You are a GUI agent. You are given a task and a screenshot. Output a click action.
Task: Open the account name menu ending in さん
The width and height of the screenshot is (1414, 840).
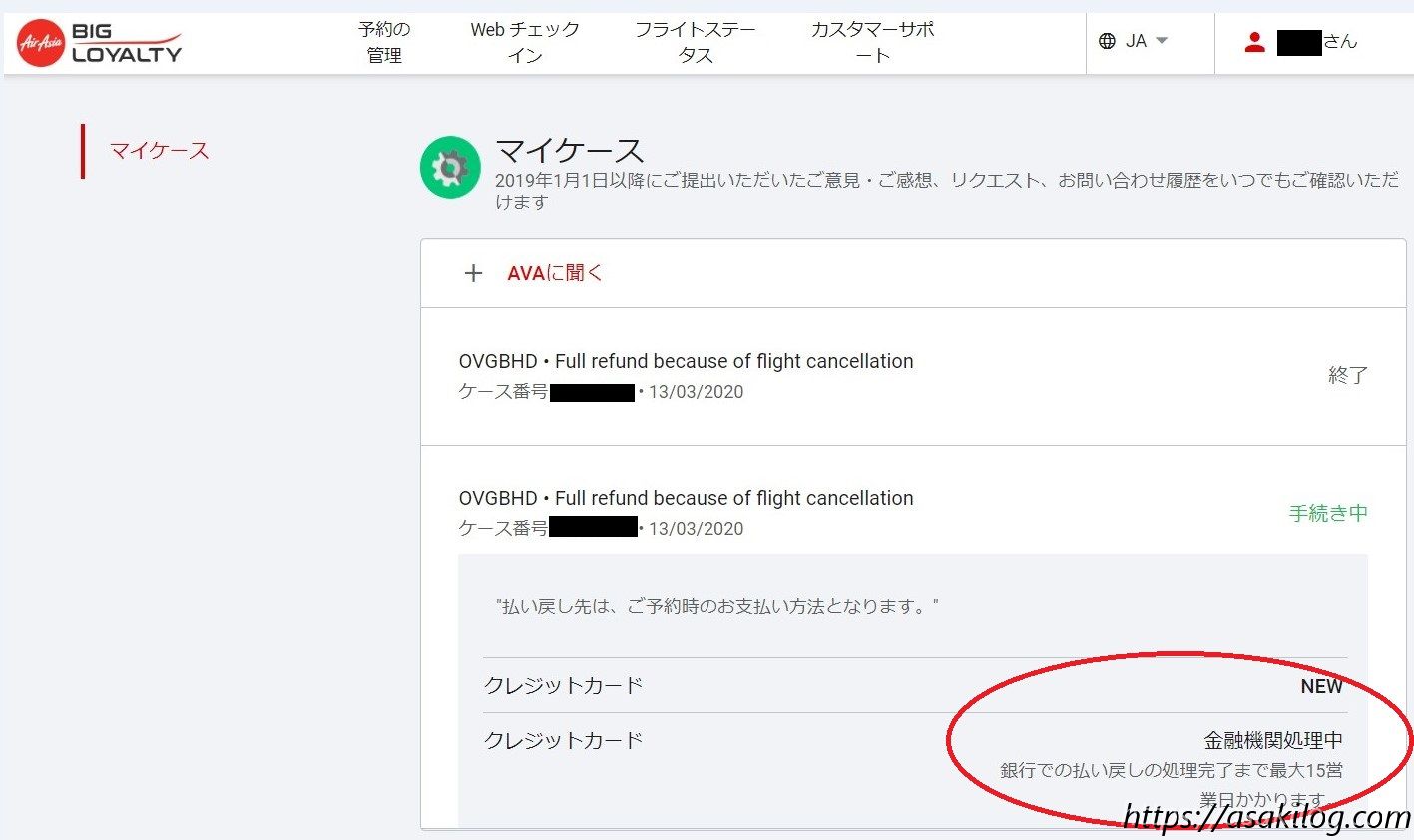1317,42
